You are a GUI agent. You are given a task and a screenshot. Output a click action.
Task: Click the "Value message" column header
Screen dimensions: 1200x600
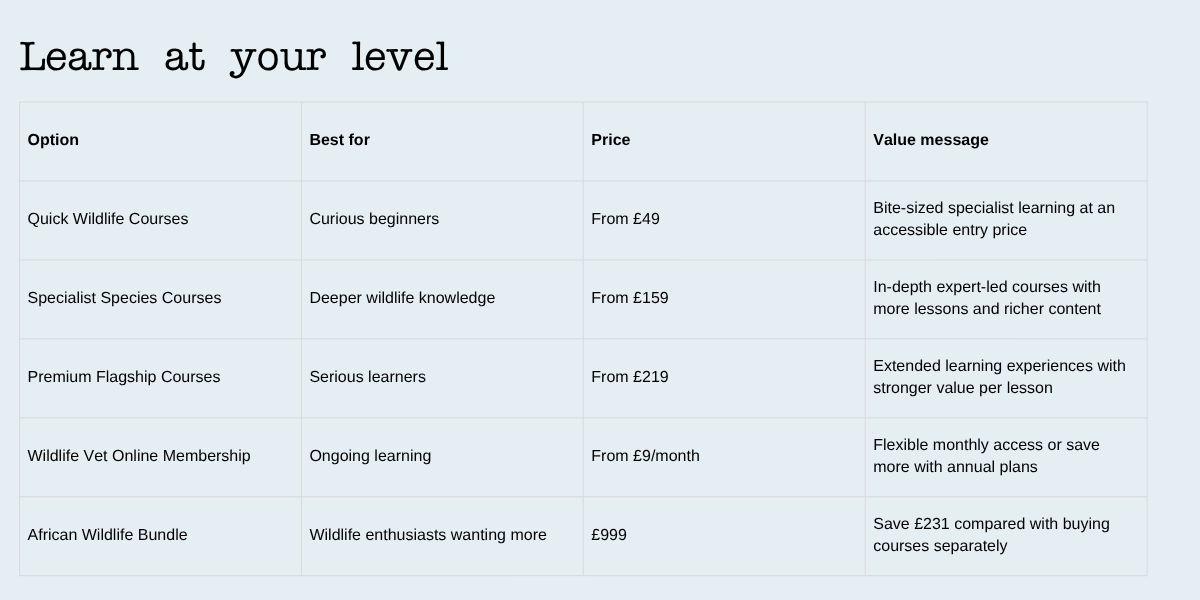coord(930,140)
